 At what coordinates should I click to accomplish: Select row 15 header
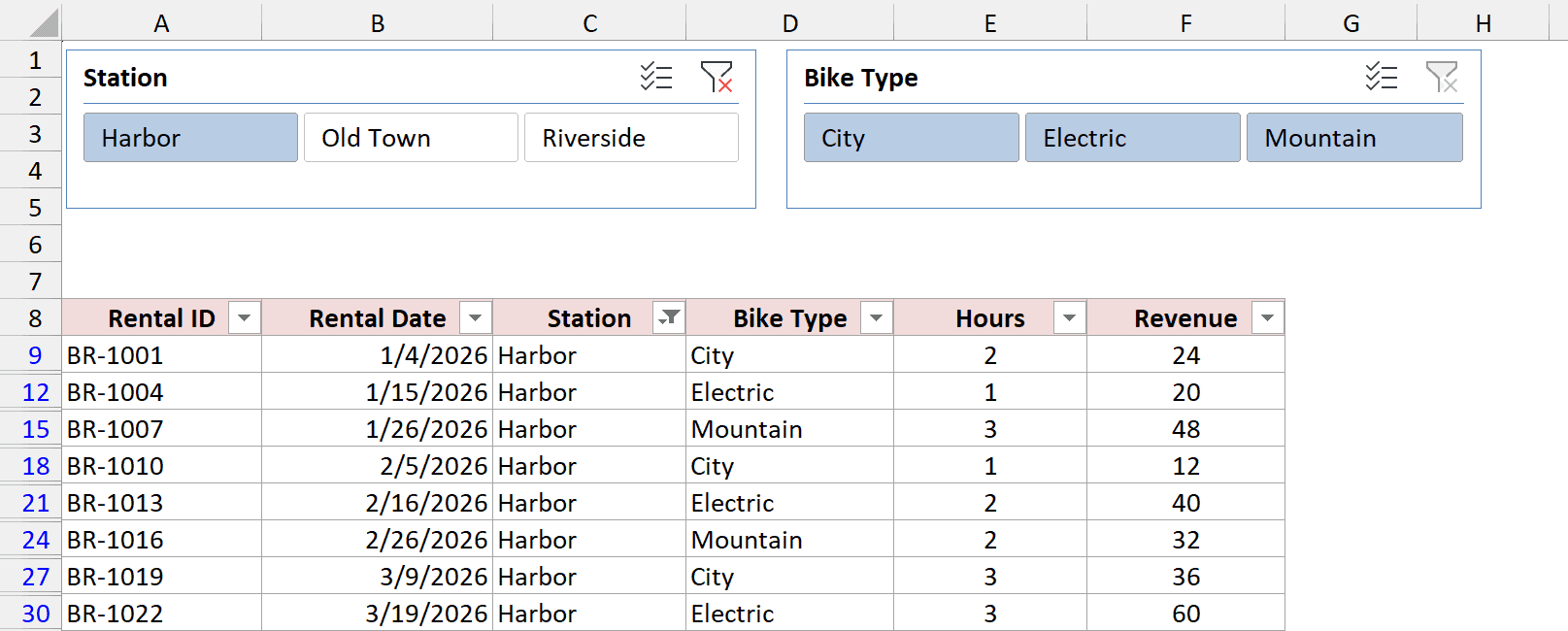click(31, 428)
